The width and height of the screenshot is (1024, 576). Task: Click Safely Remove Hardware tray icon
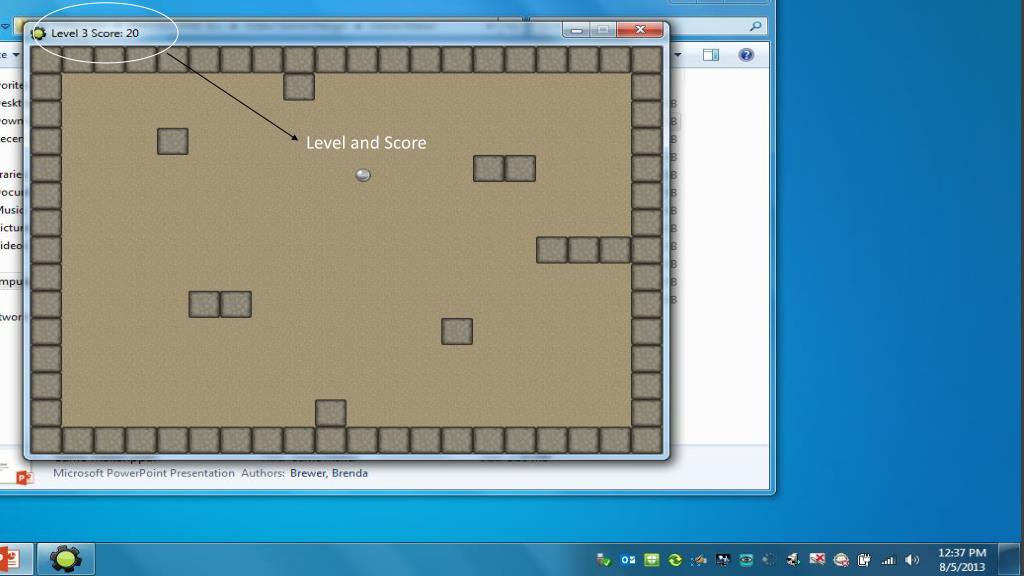pyautogui.click(x=603, y=560)
